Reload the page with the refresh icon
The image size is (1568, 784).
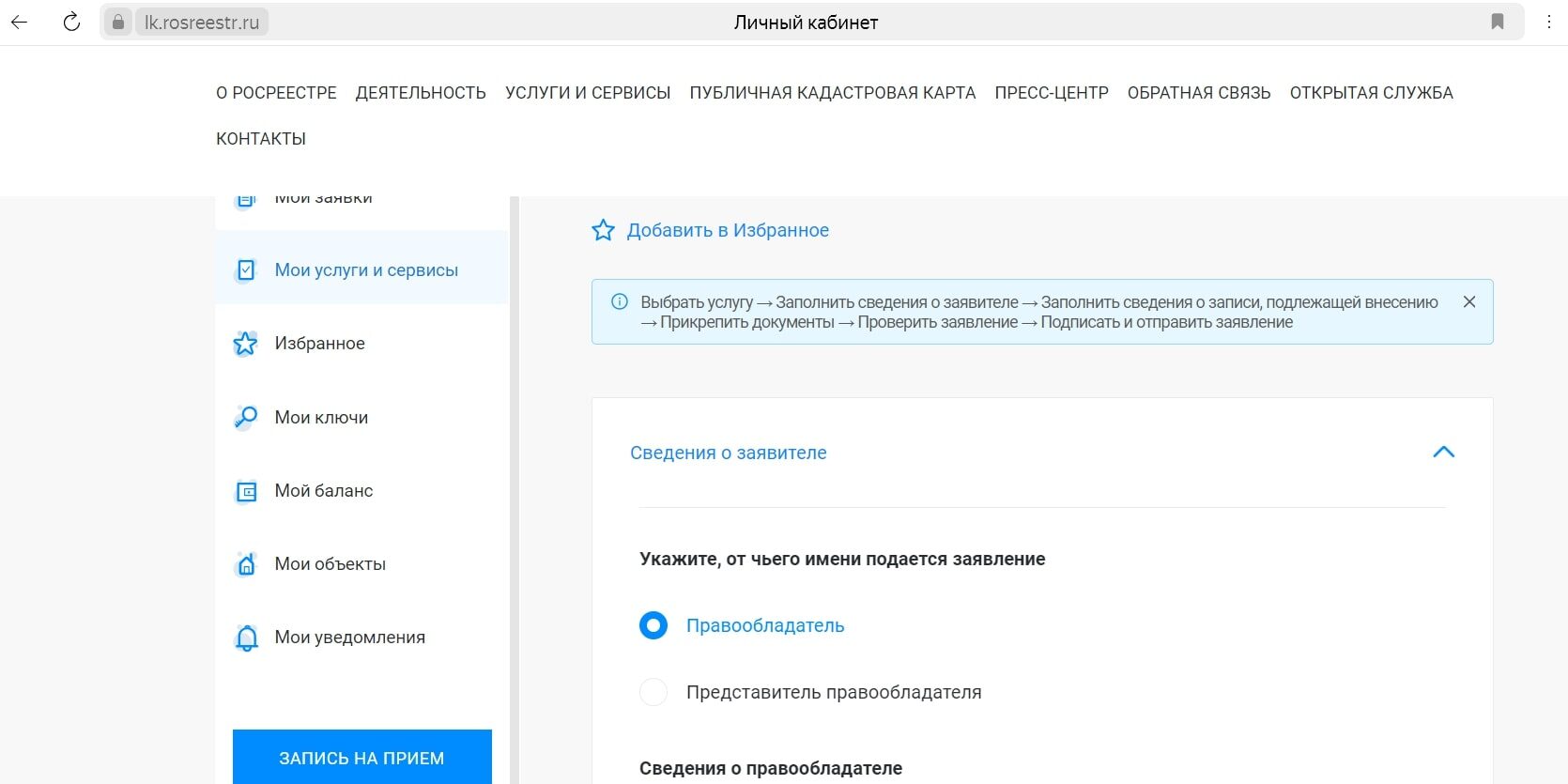71,22
